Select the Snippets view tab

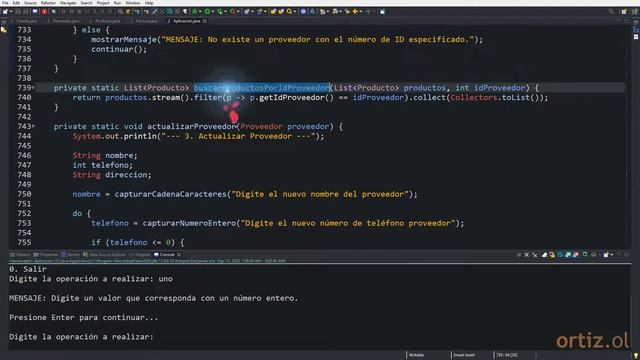pos(140,255)
